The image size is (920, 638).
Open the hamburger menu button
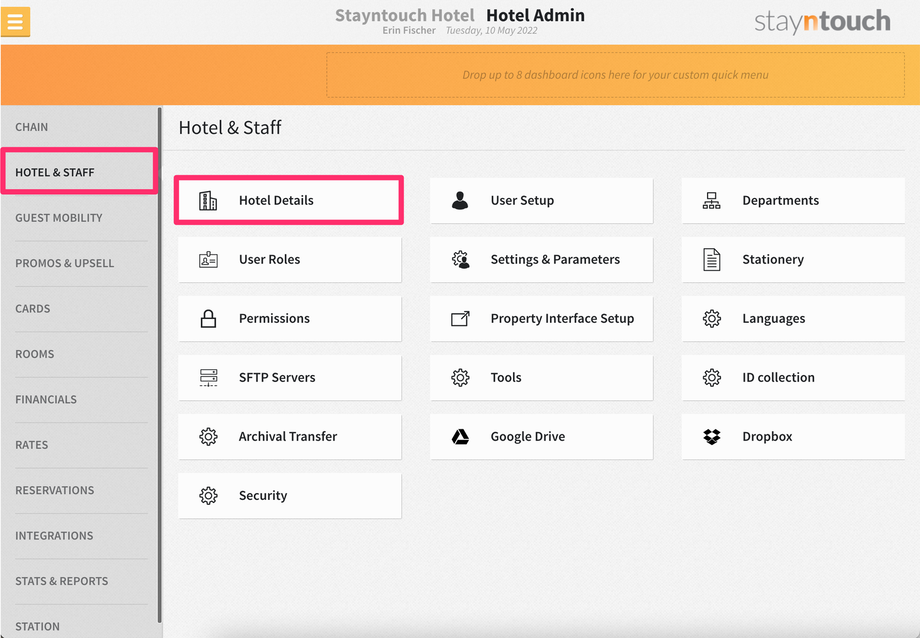point(15,22)
